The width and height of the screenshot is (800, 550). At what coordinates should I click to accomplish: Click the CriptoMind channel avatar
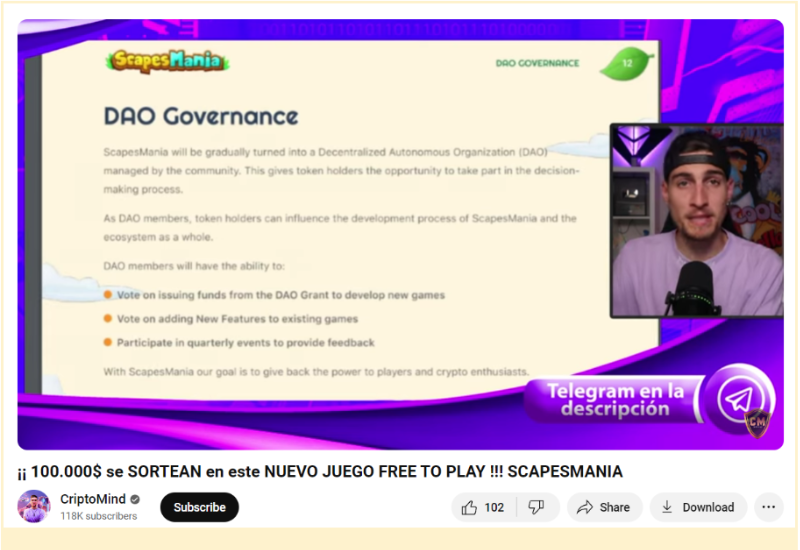[34, 506]
